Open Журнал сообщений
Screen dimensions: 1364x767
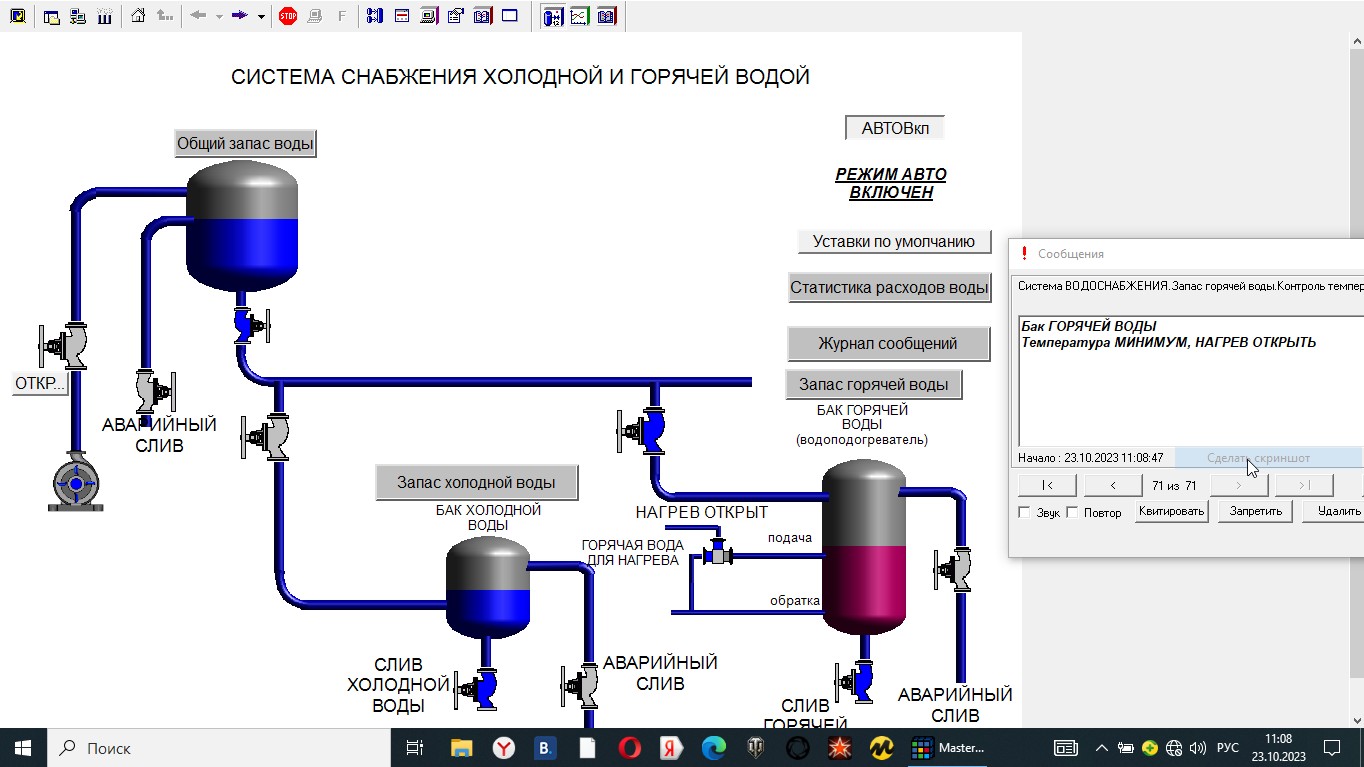(x=888, y=343)
